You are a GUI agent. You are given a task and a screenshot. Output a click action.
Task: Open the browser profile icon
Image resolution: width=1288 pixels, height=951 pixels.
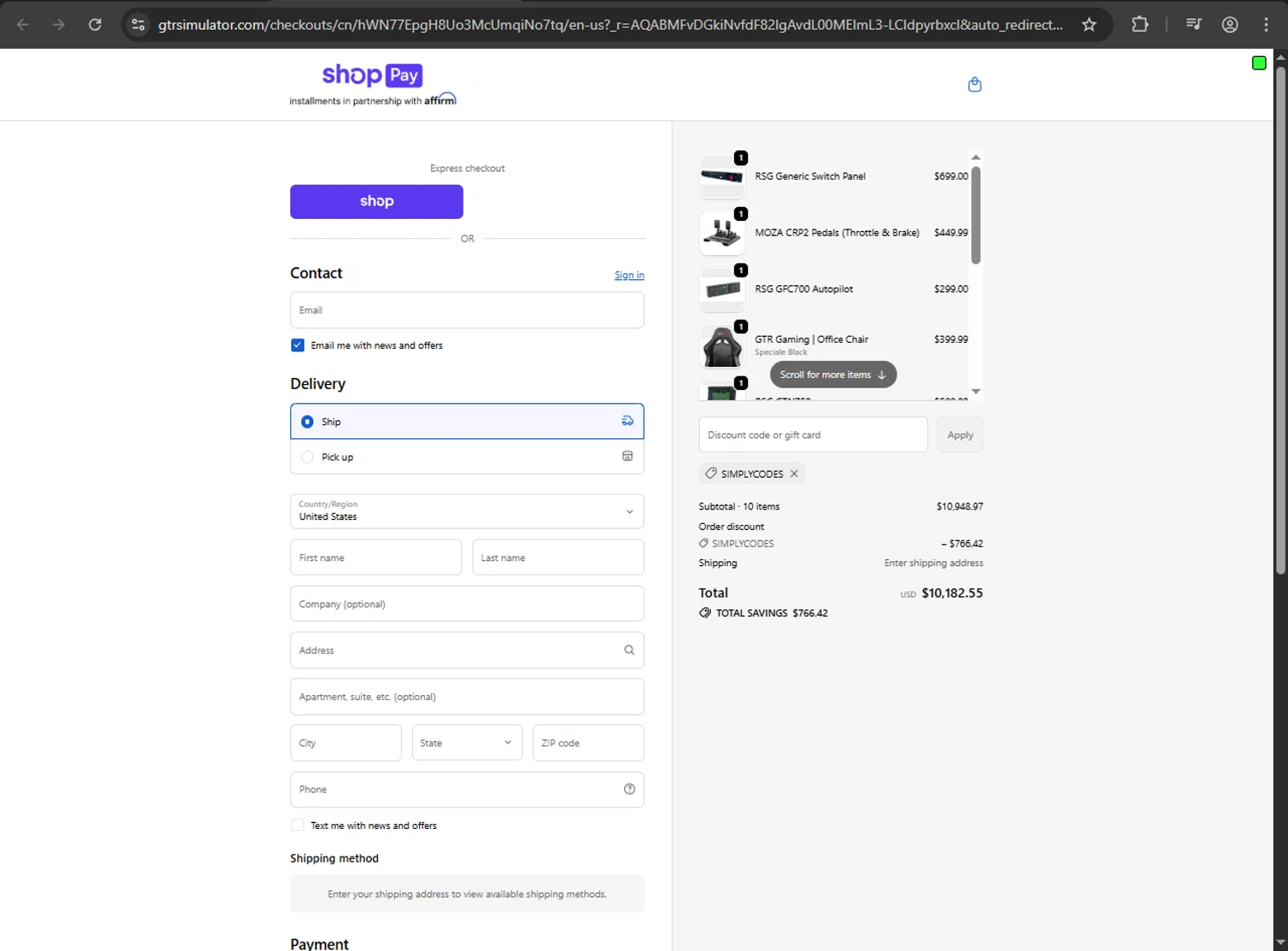tap(1230, 25)
